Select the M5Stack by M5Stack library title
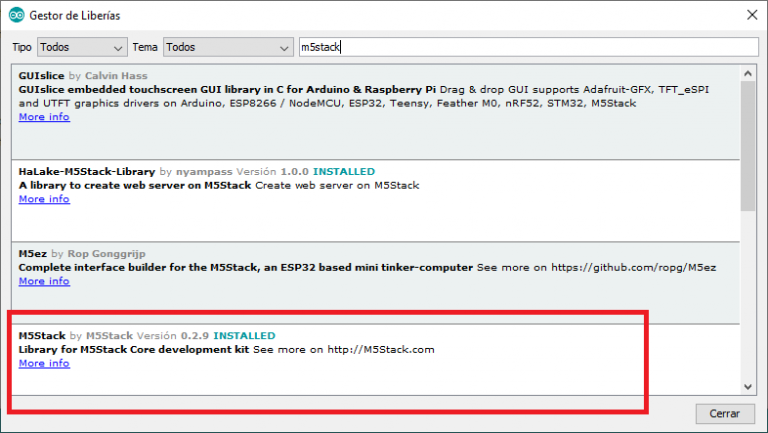This screenshot has height=433, width=768. [x=41, y=335]
